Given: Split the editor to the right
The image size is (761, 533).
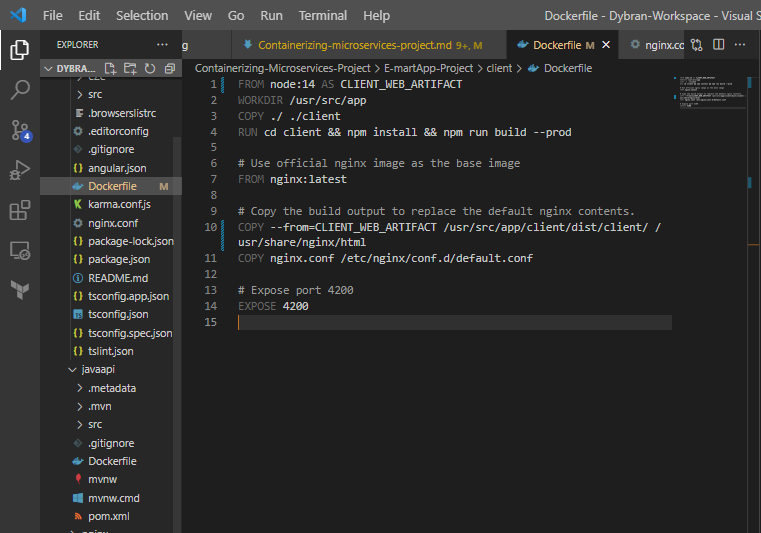Looking at the screenshot, I should coord(719,45).
